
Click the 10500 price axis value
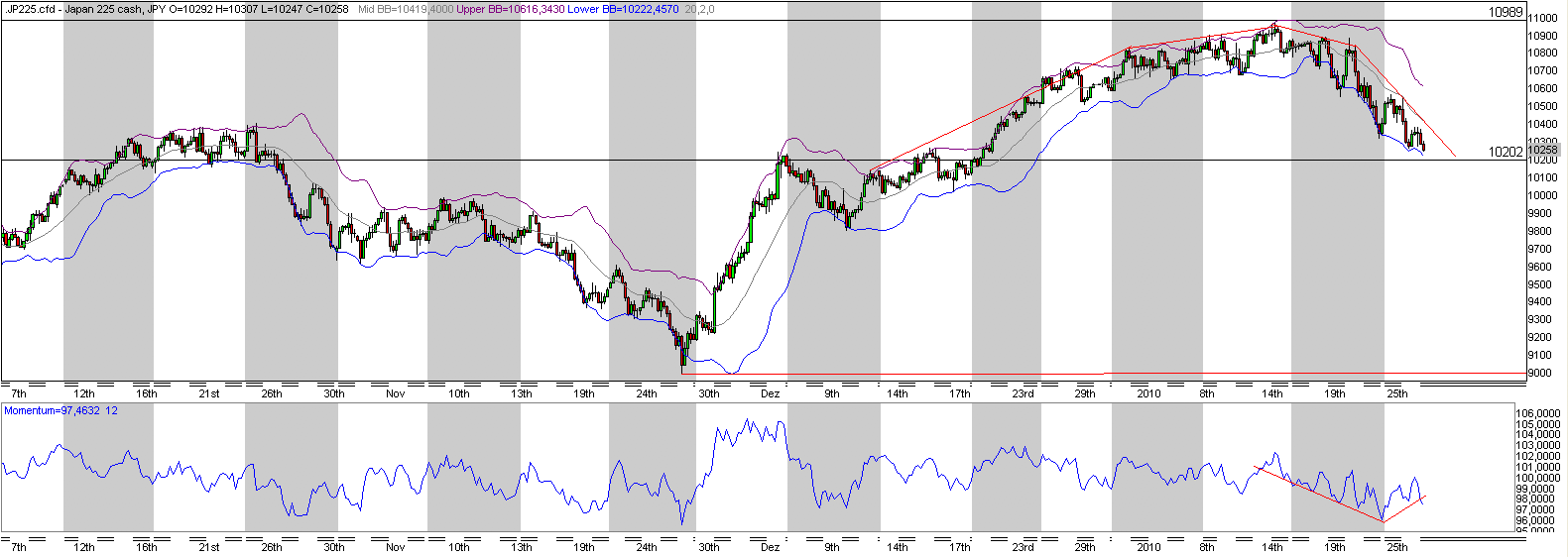1543,106
